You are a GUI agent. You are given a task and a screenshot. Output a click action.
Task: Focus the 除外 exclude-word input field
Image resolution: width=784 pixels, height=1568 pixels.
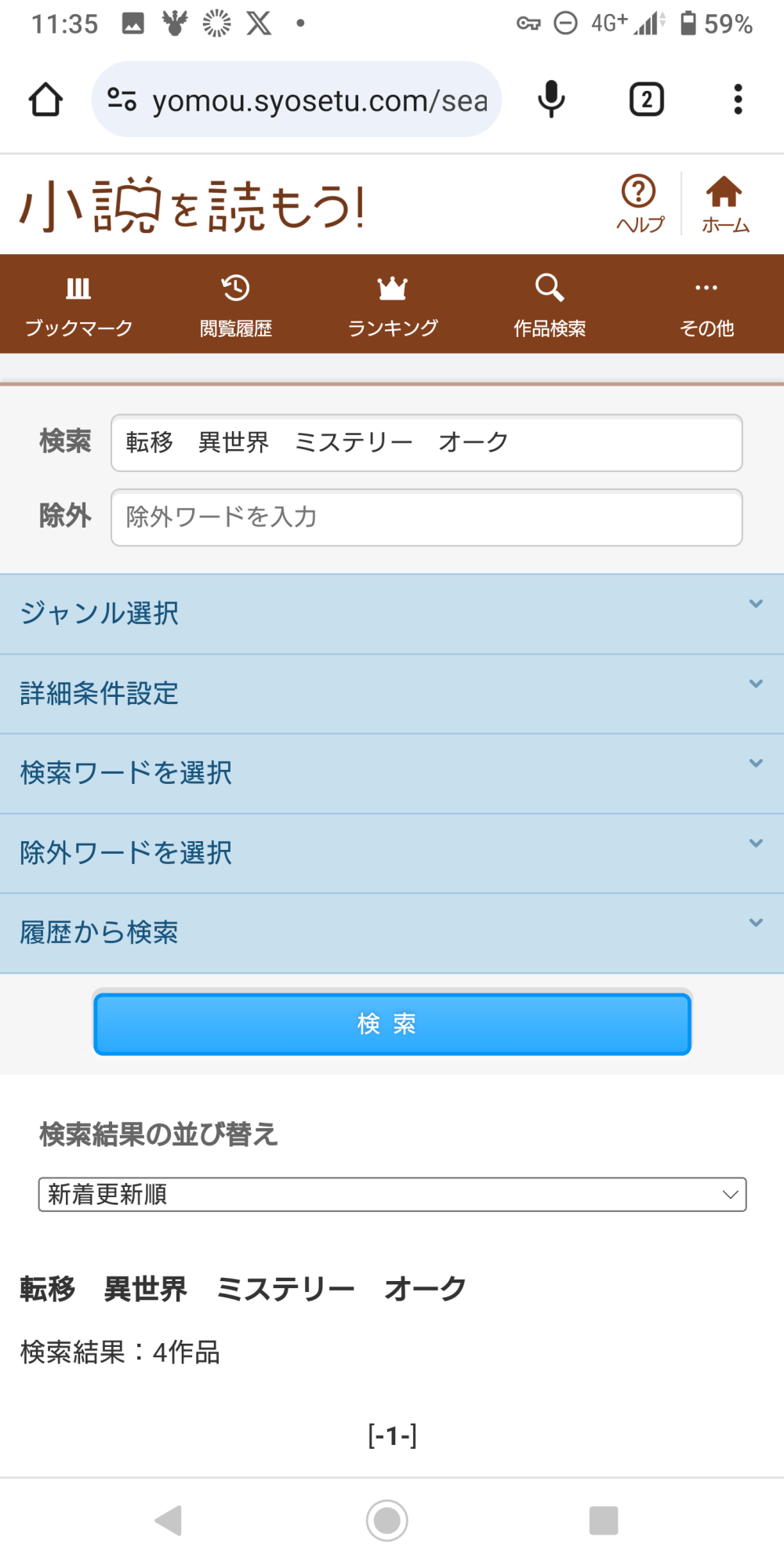[426, 517]
